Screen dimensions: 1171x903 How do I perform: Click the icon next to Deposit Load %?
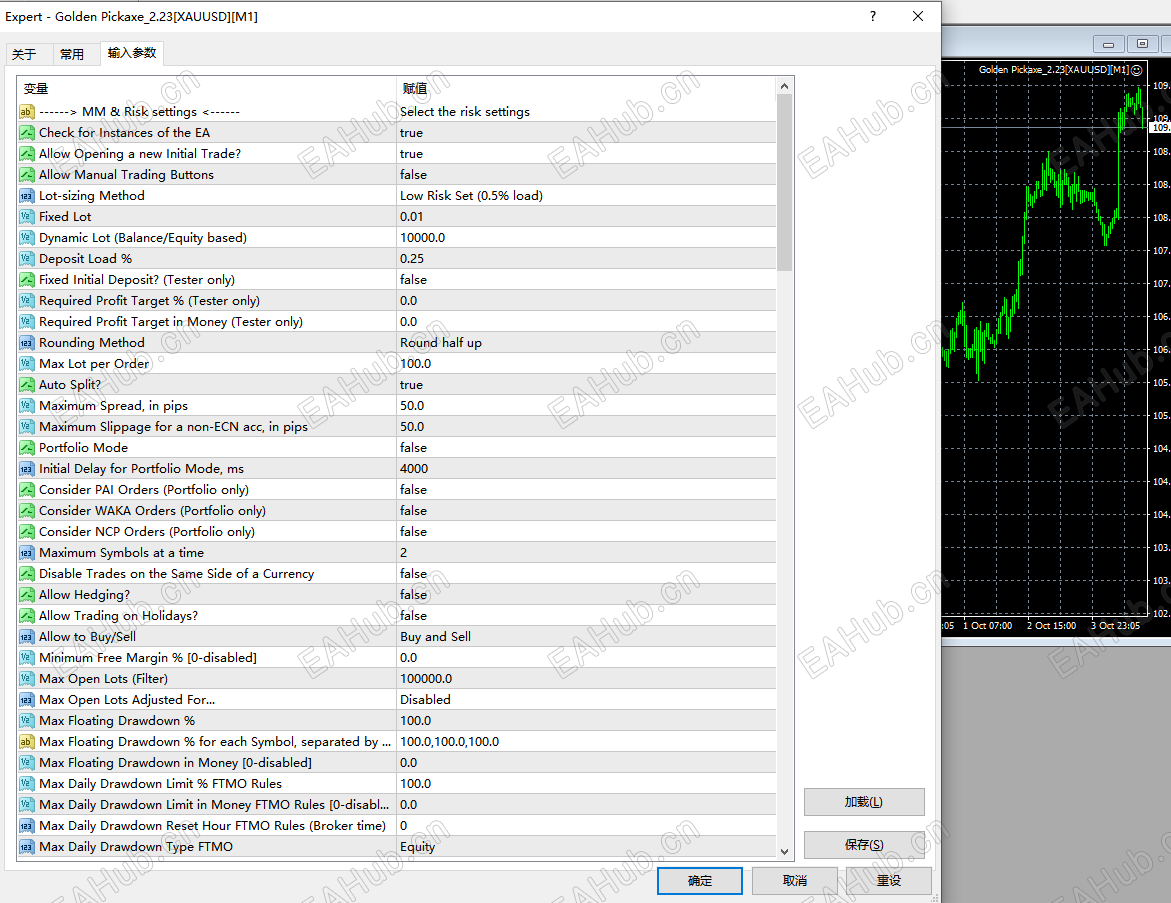27,258
